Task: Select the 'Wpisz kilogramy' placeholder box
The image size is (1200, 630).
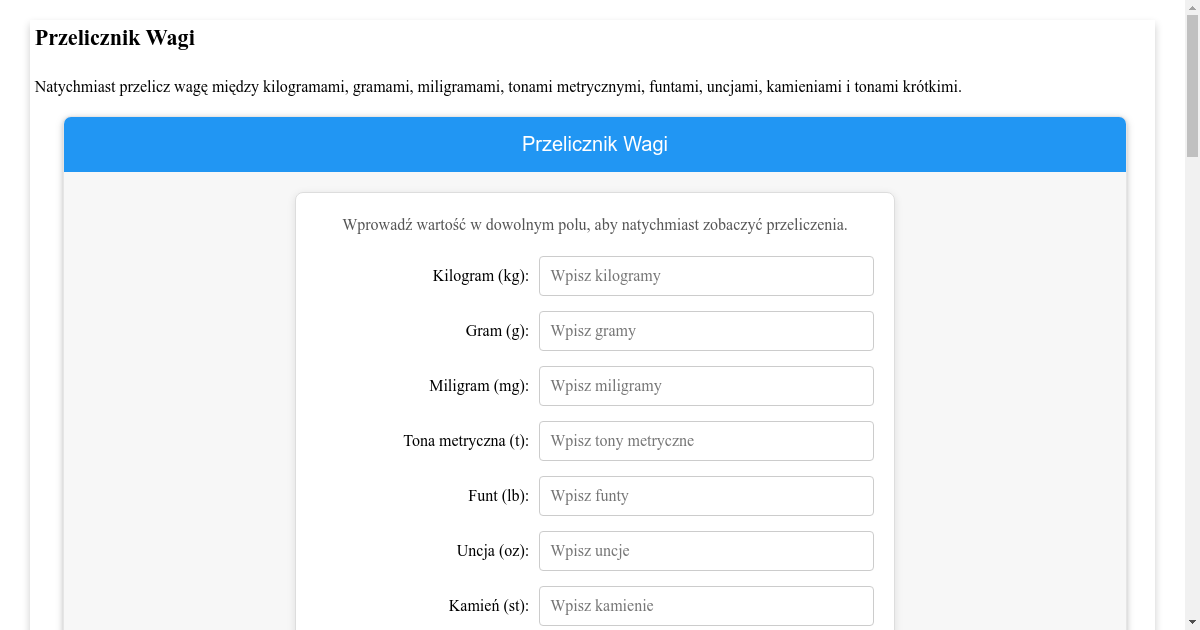Action: [706, 276]
